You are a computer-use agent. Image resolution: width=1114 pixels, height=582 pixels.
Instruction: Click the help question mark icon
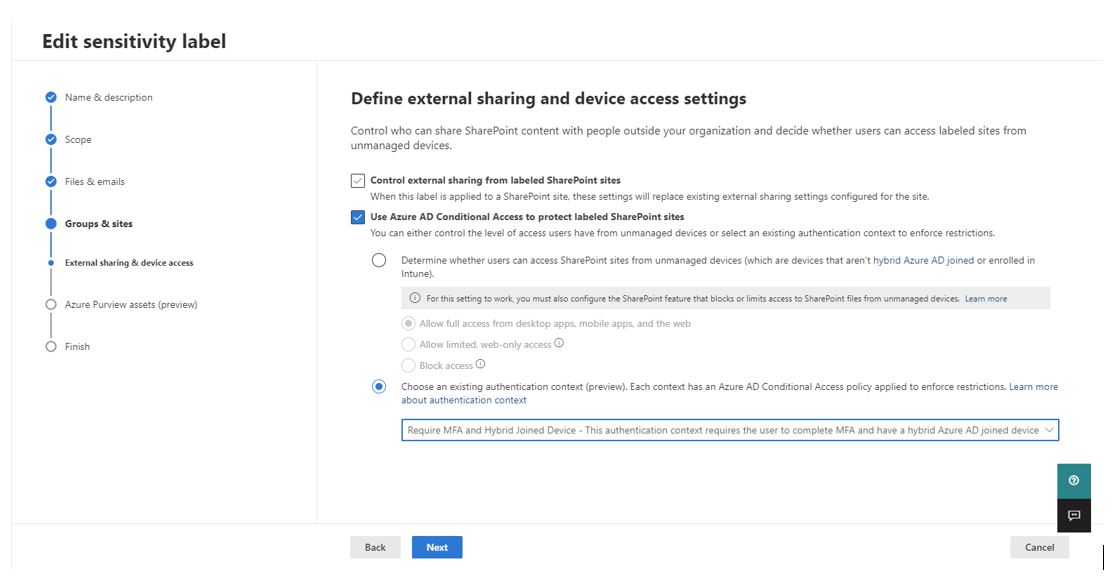[1074, 480]
